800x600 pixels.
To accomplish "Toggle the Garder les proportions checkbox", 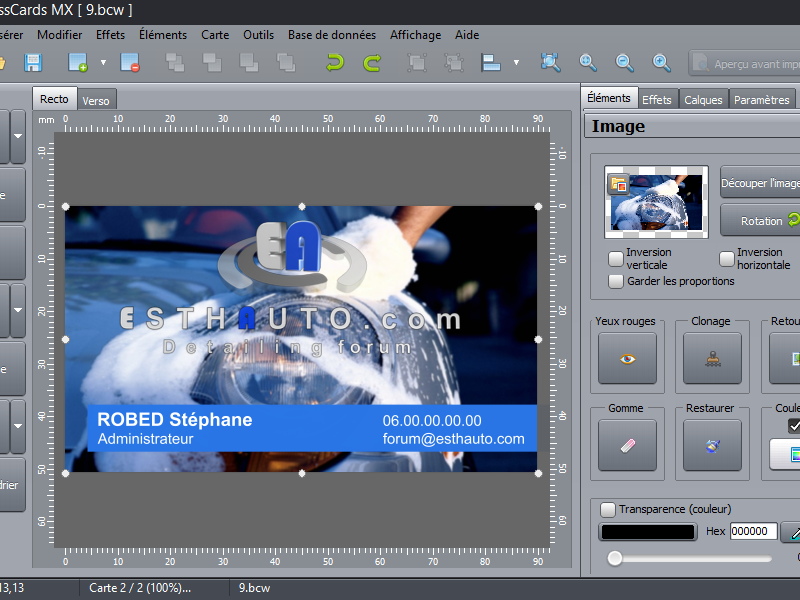I will coord(616,281).
